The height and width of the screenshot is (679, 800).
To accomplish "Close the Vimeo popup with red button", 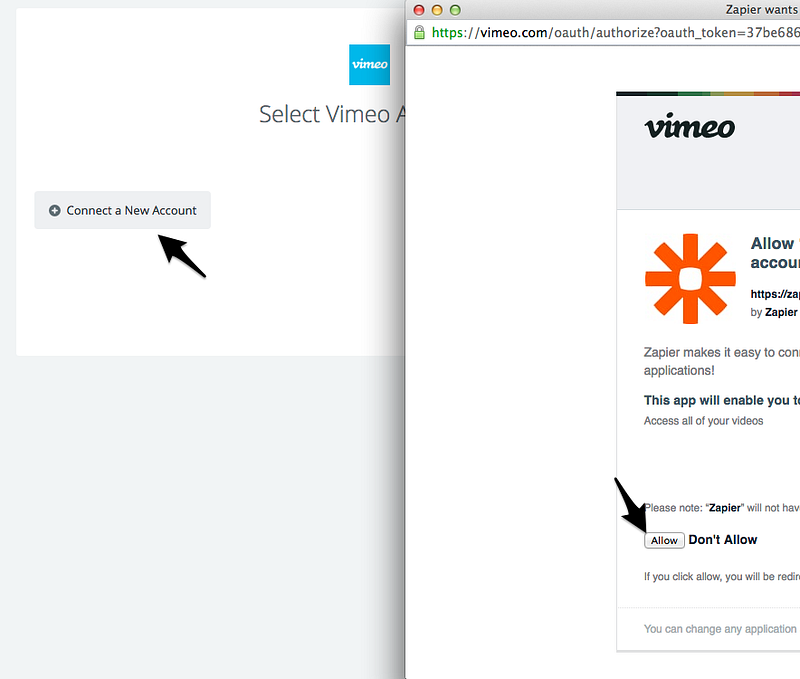I will [419, 10].
